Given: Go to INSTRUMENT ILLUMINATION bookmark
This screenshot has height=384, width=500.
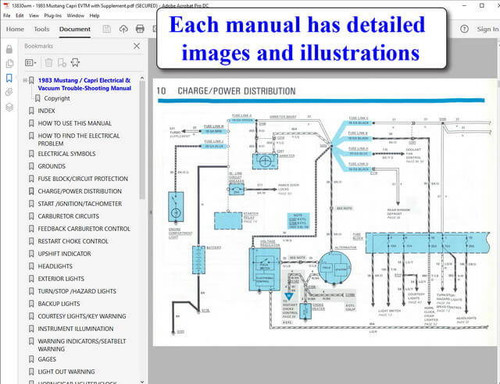Looking at the screenshot, I should pos(76,329).
